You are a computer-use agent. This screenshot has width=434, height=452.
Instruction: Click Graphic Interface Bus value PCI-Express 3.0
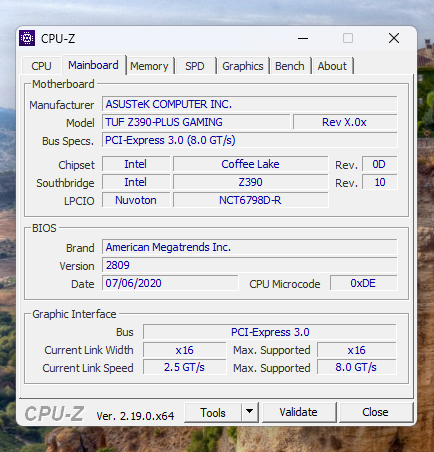click(x=270, y=332)
